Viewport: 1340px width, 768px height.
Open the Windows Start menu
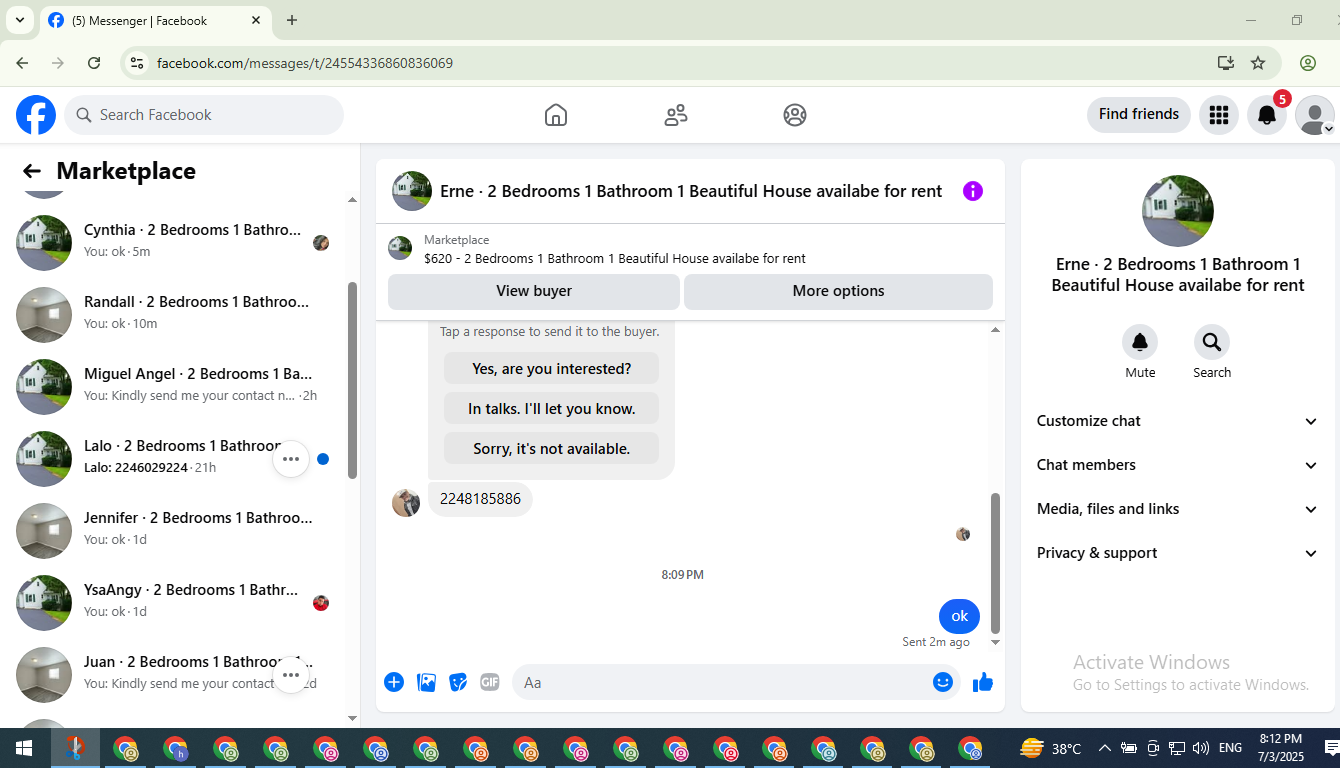coord(24,748)
